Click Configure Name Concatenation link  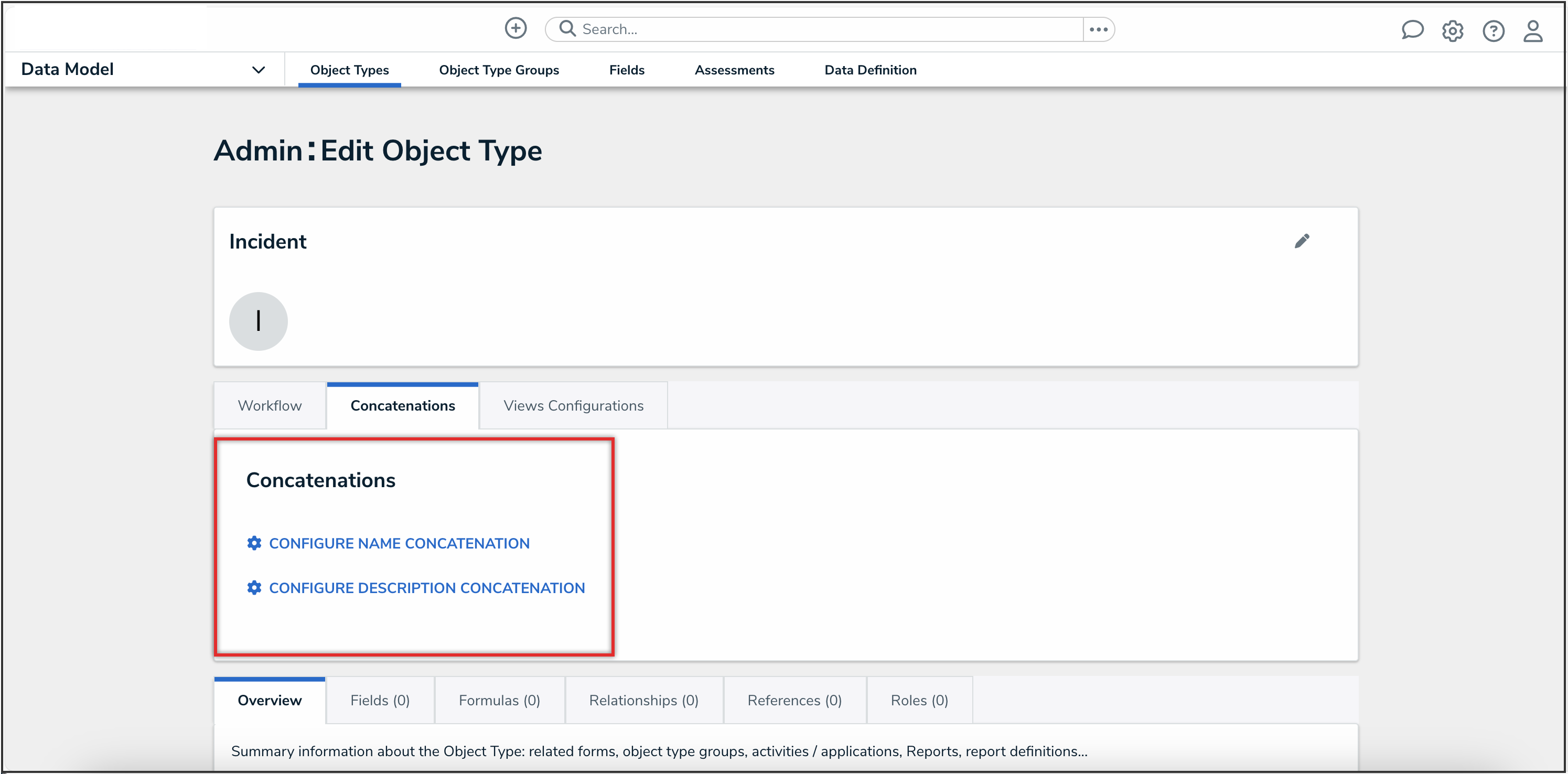point(399,543)
